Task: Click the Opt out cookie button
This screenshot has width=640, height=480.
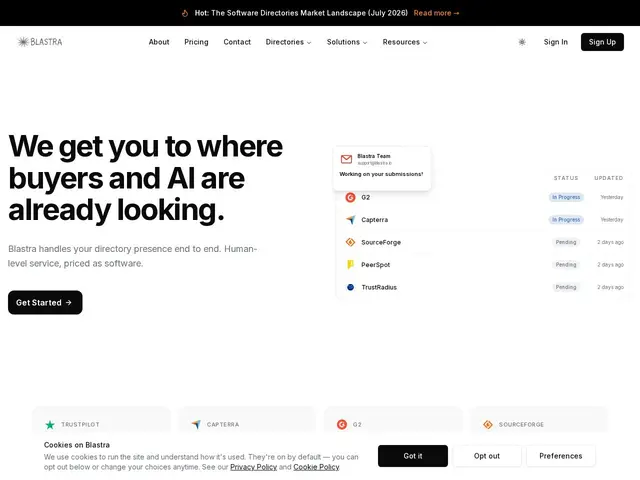Action: tap(487, 456)
